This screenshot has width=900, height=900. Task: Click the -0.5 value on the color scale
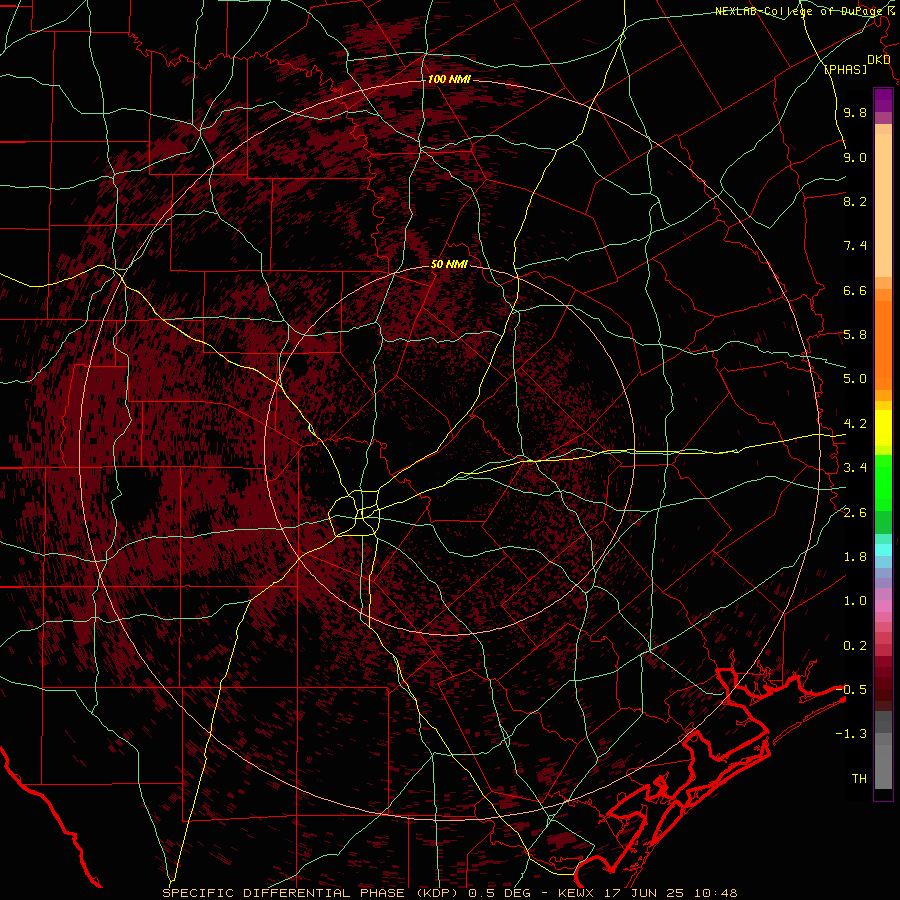coord(851,690)
